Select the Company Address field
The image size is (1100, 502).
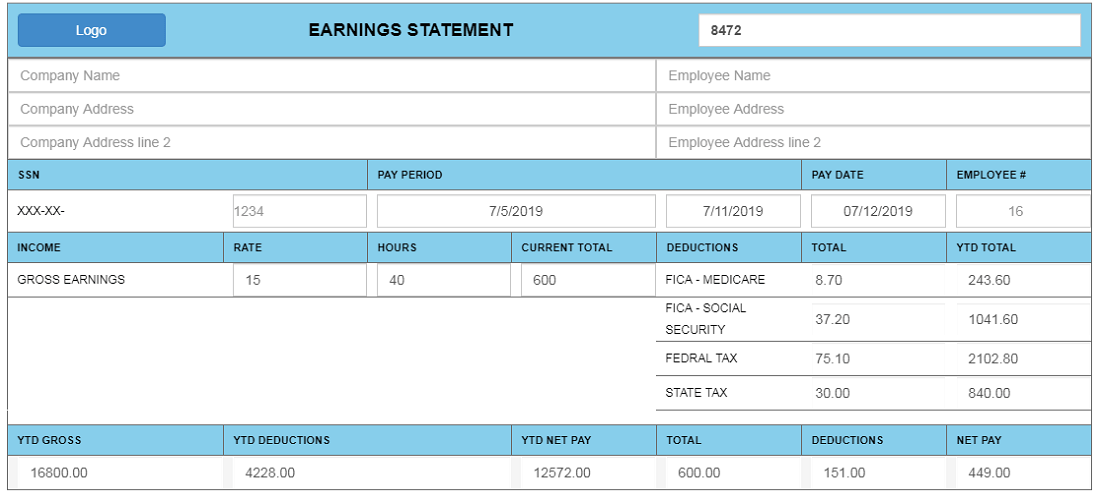[332, 109]
